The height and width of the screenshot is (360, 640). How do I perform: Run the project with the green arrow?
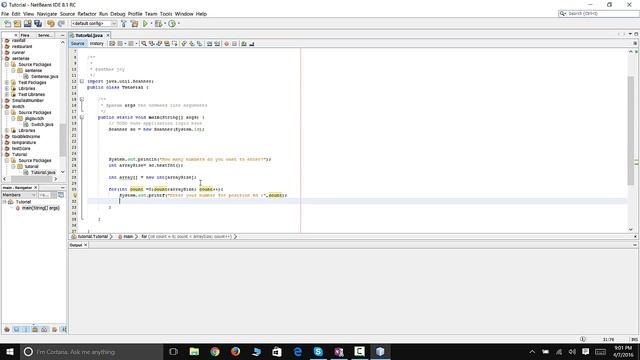pyautogui.click(x=145, y=24)
